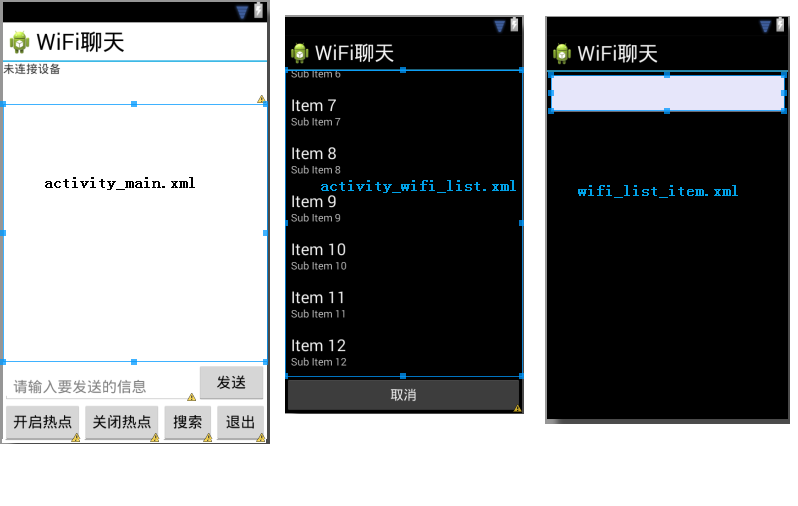Viewport: 798px width, 506px height.
Task: Select list row Item 12
Action: click(x=404, y=353)
